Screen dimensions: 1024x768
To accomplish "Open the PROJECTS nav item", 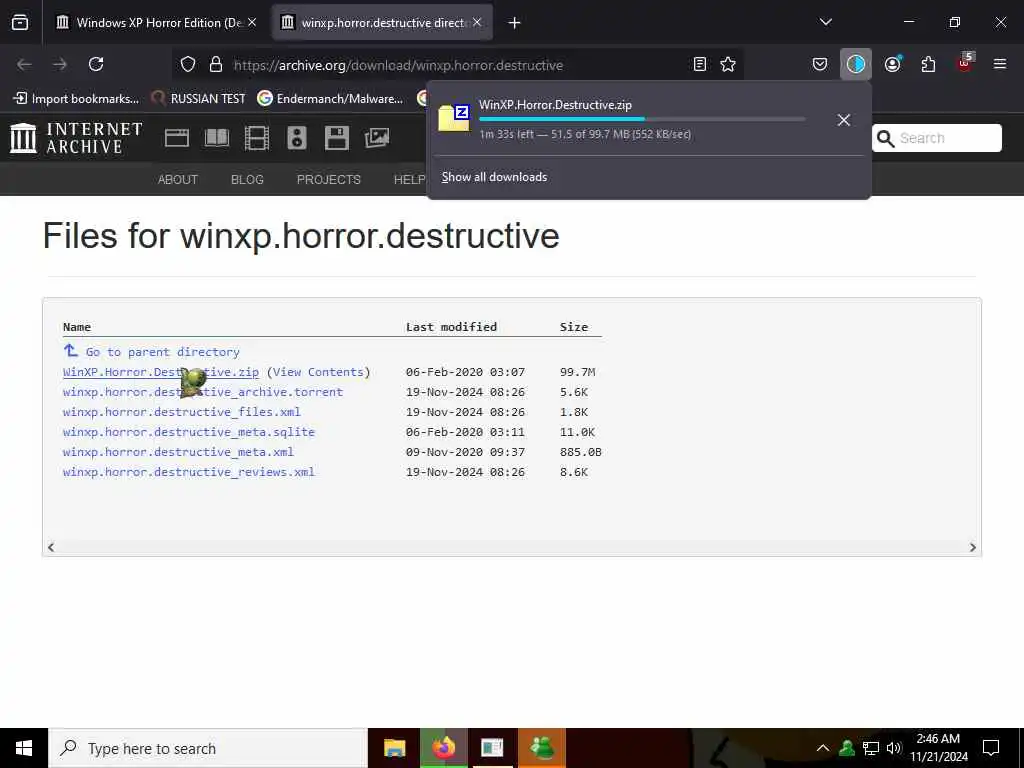I will click(x=328, y=180).
